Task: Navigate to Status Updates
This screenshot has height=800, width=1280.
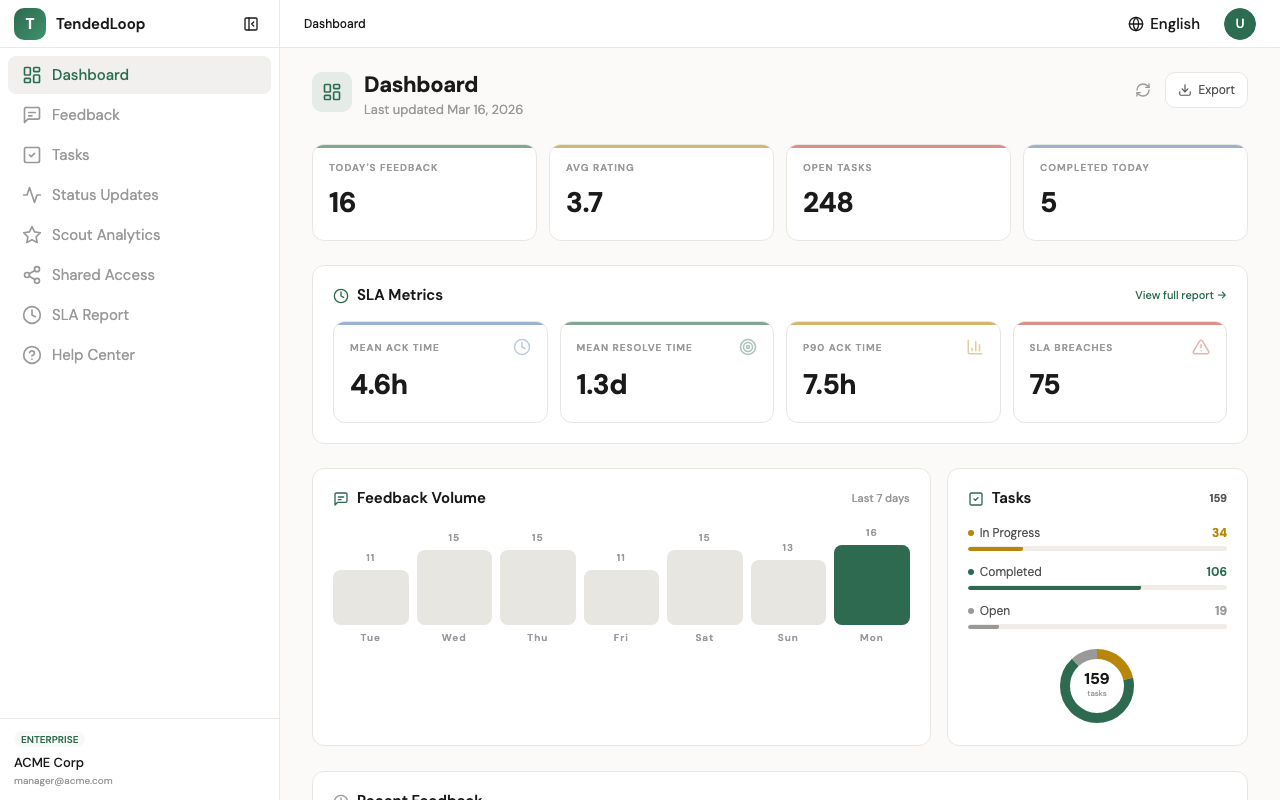Action: [104, 194]
